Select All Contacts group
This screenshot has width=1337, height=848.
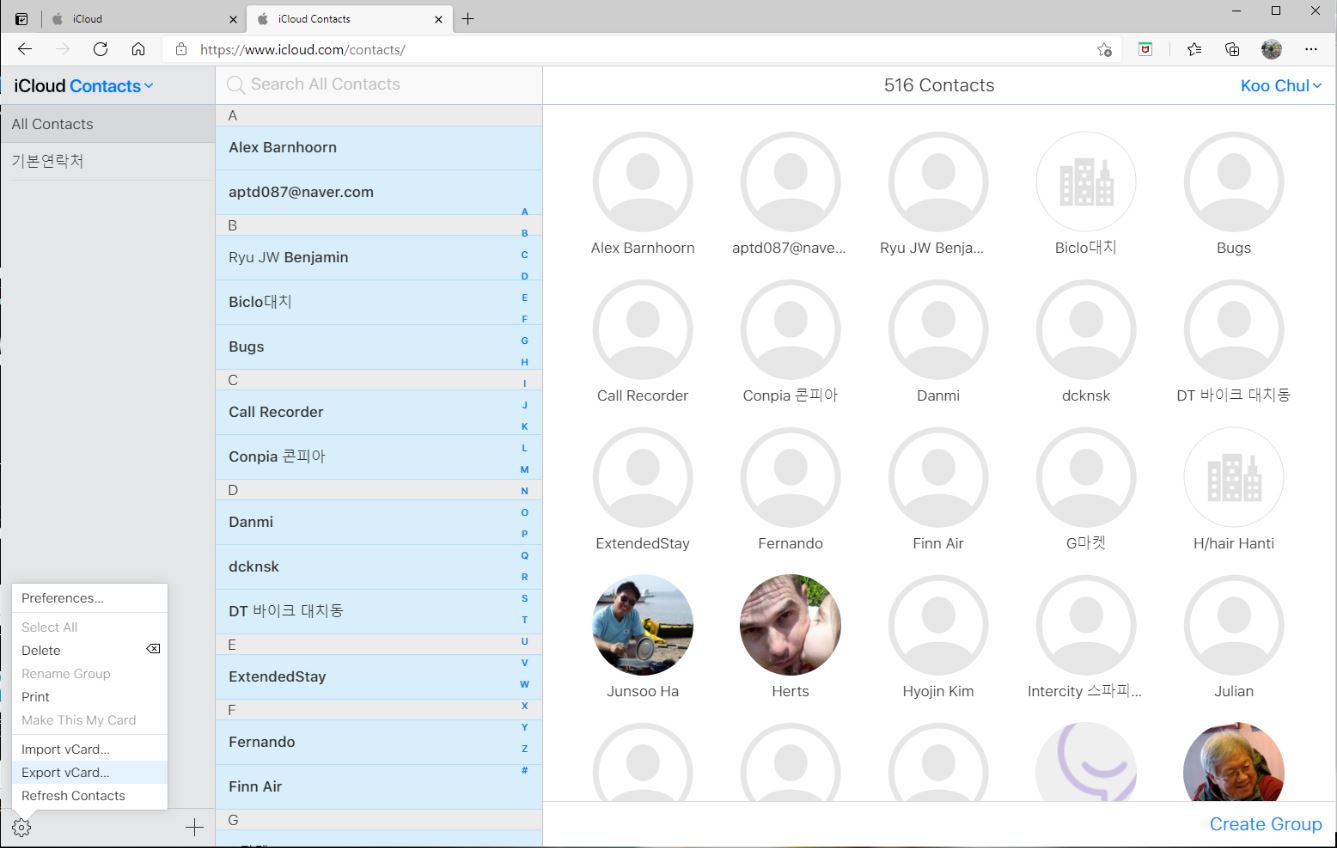point(108,124)
